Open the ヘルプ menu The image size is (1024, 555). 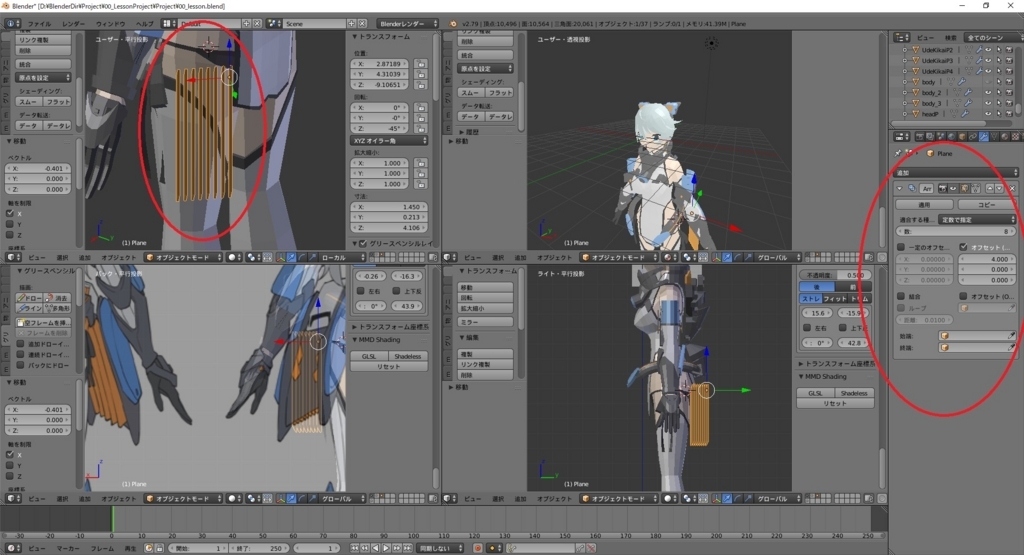[x=144, y=24]
